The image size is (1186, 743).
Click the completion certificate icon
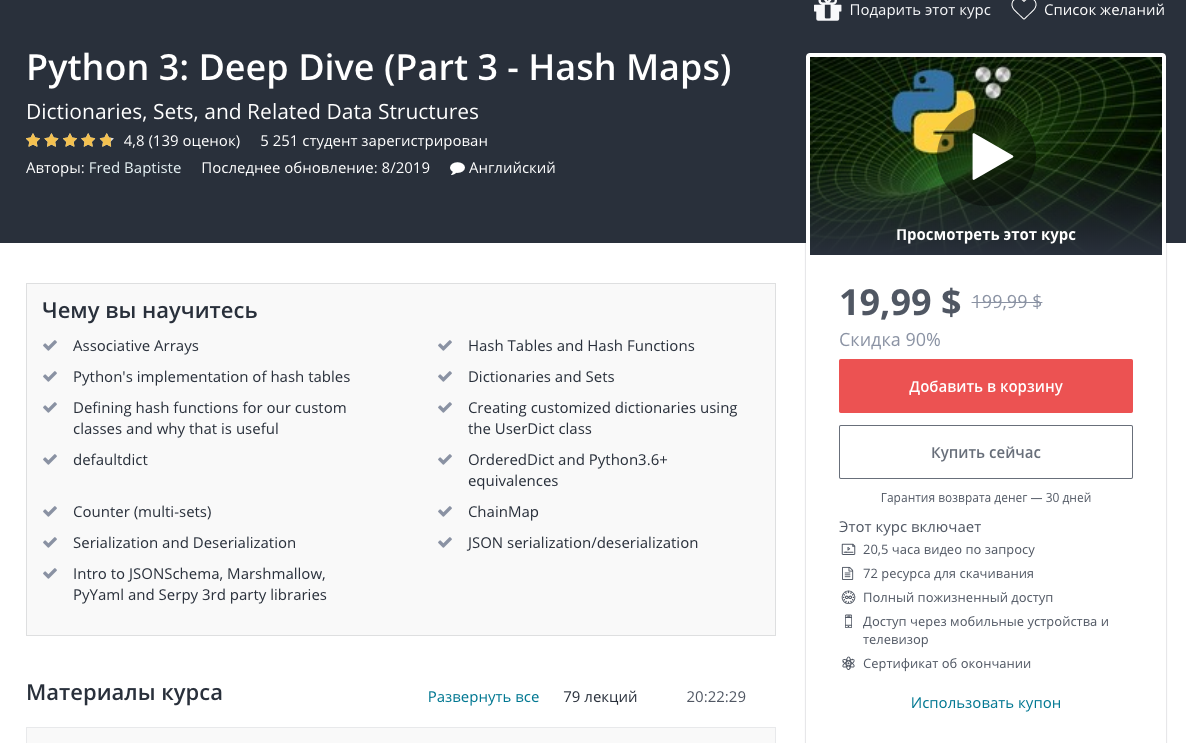click(x=848, y=663)
